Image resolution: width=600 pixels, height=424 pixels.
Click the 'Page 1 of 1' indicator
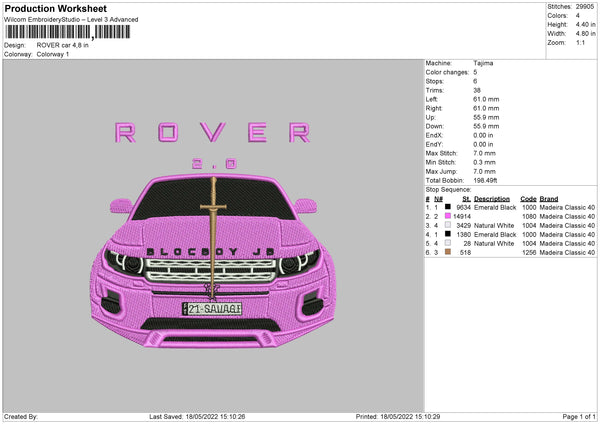579,416
